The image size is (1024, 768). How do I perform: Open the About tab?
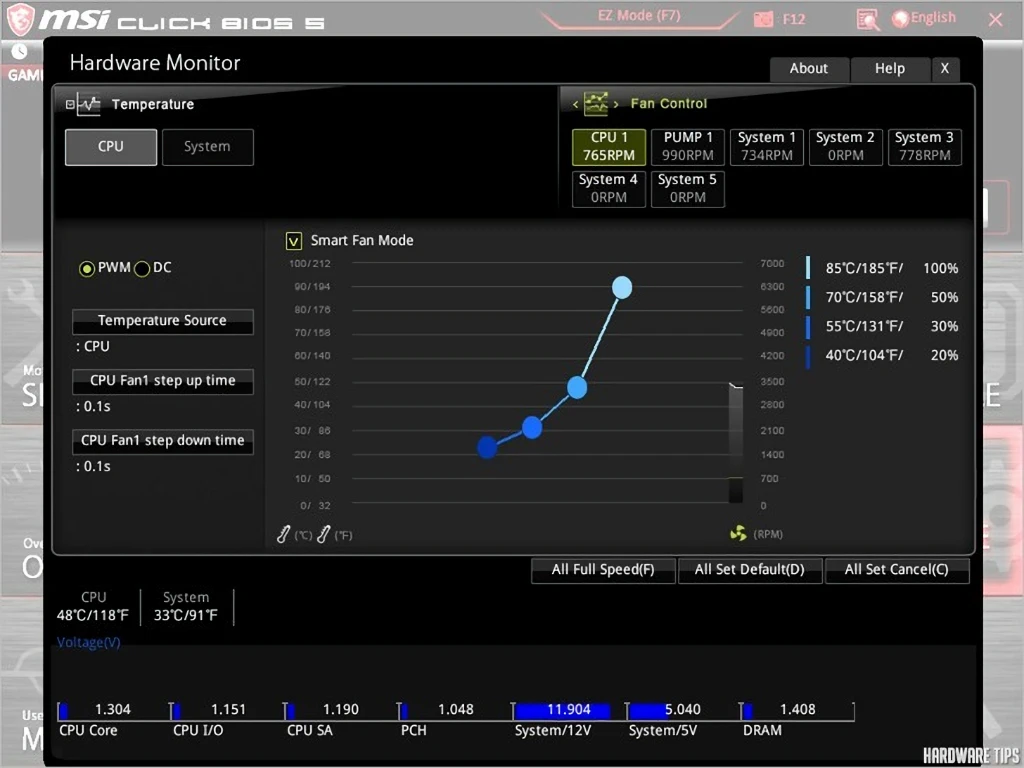click(809, 69)
